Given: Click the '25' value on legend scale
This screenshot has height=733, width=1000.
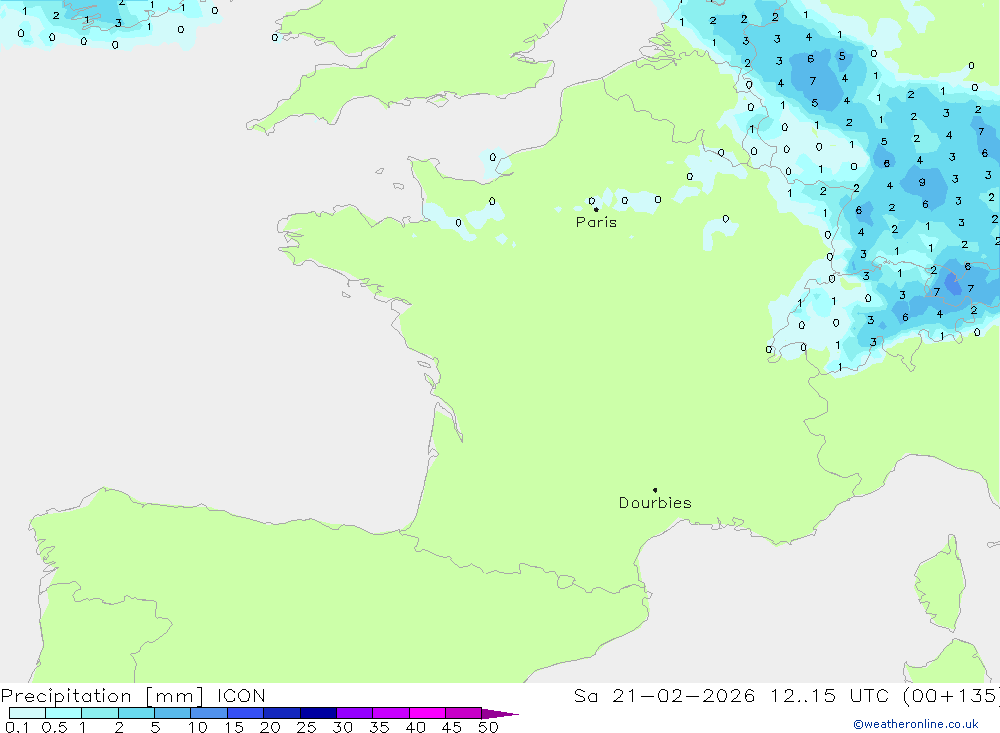Looking at the screenshot, I should click(306, 727).
